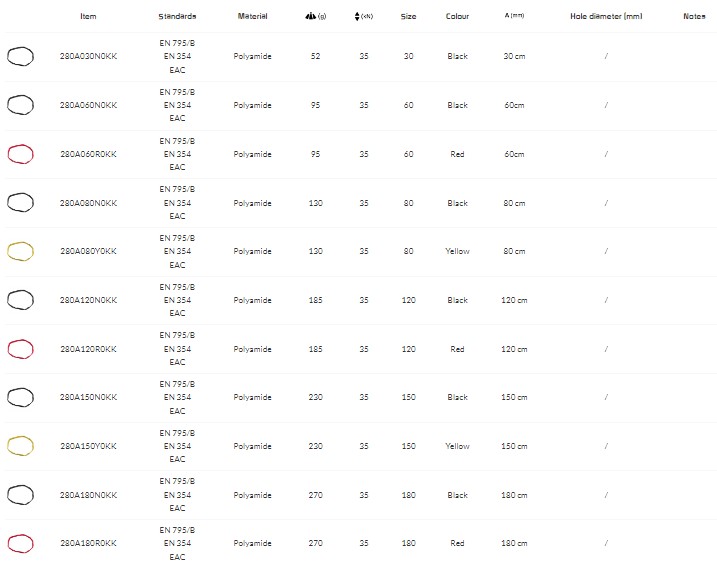Open the red sling image for 280A180R0KK

pos(20,543)
